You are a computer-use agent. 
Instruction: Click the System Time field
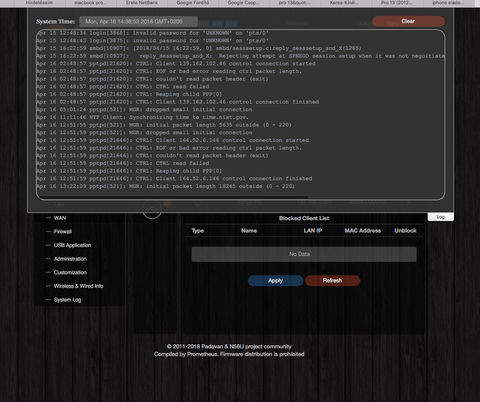pyautogui.click(x=138, y=22)
